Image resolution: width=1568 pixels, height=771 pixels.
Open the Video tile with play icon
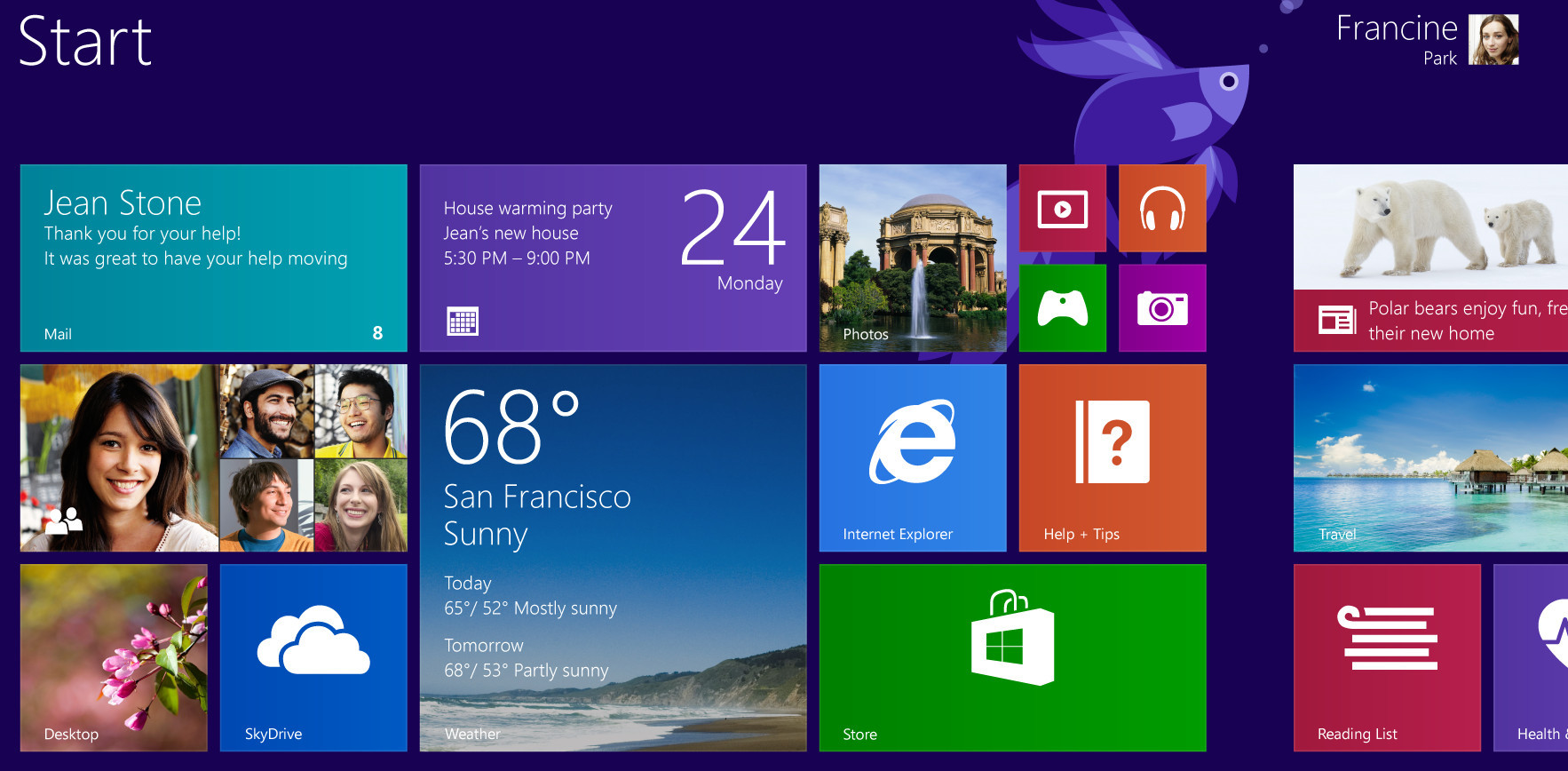[x=1062, y=209]
